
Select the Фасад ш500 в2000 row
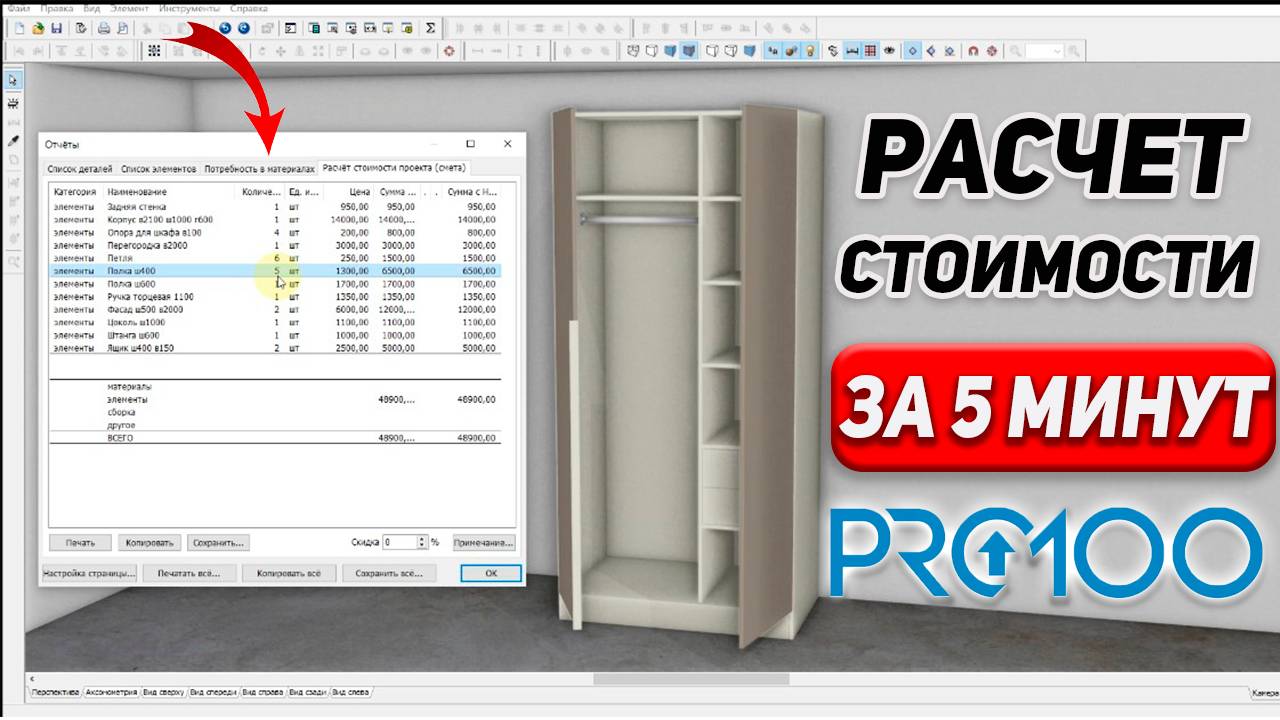point(276,310)
